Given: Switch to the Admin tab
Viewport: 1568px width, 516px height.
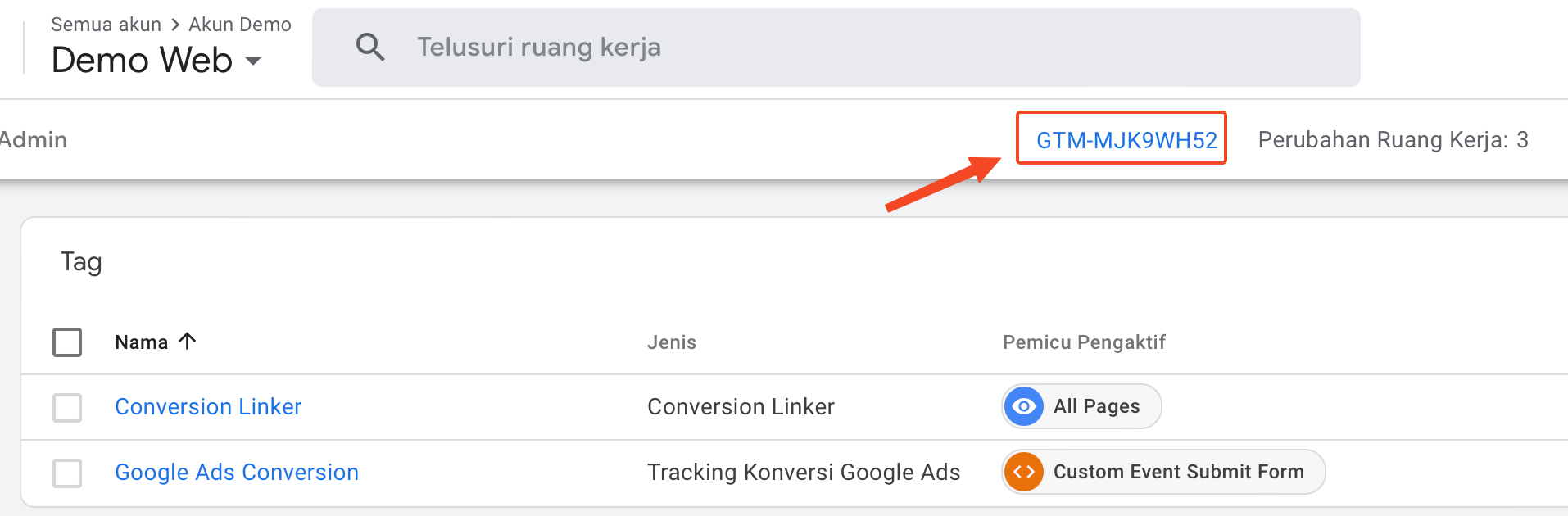Looking at the screenshot, I should (x=33, y=139).
